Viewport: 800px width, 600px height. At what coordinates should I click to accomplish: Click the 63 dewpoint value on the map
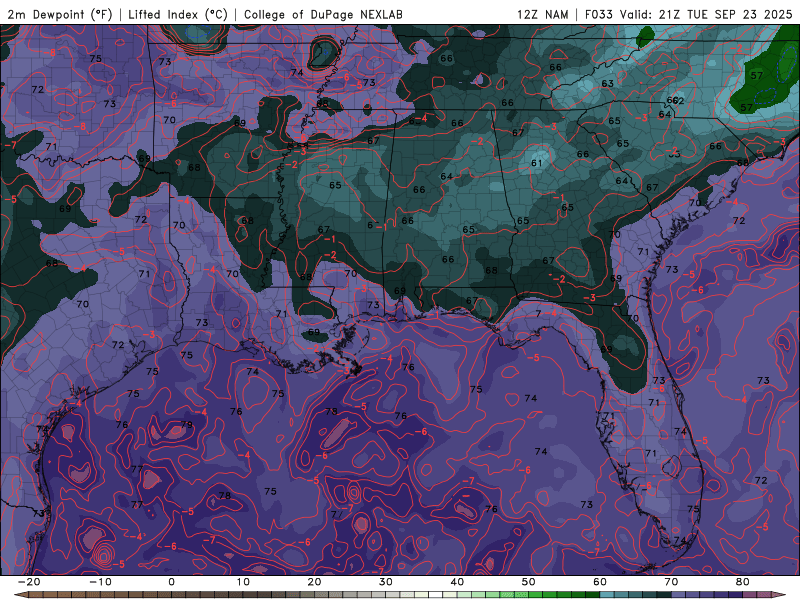click(607, 84)
